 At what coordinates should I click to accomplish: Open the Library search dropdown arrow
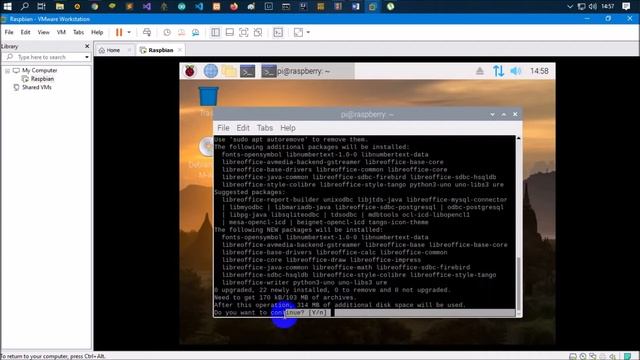(87, 57)
